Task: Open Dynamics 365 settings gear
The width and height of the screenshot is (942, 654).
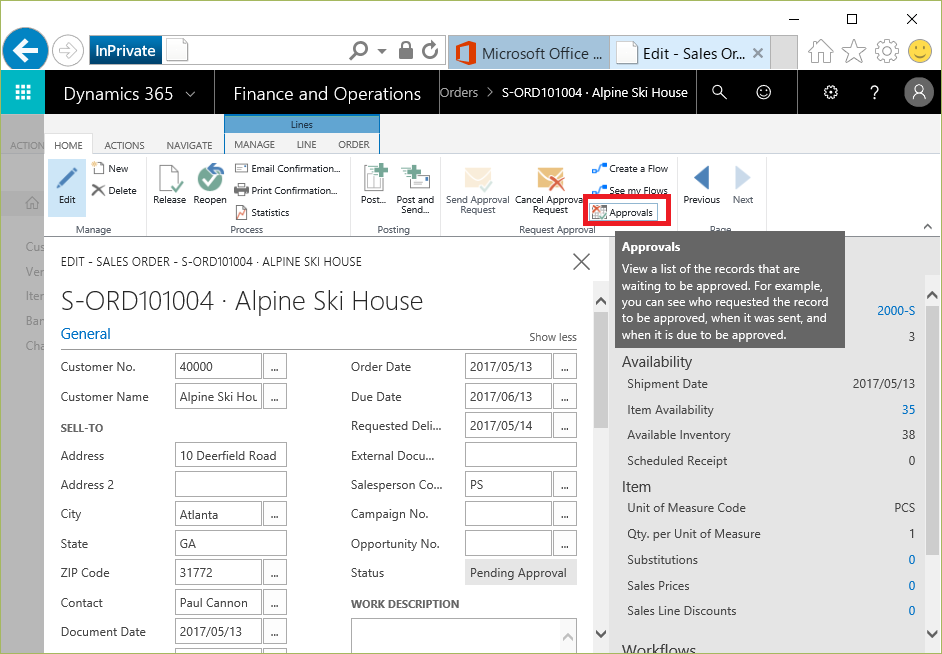Action: pos(831,92)
